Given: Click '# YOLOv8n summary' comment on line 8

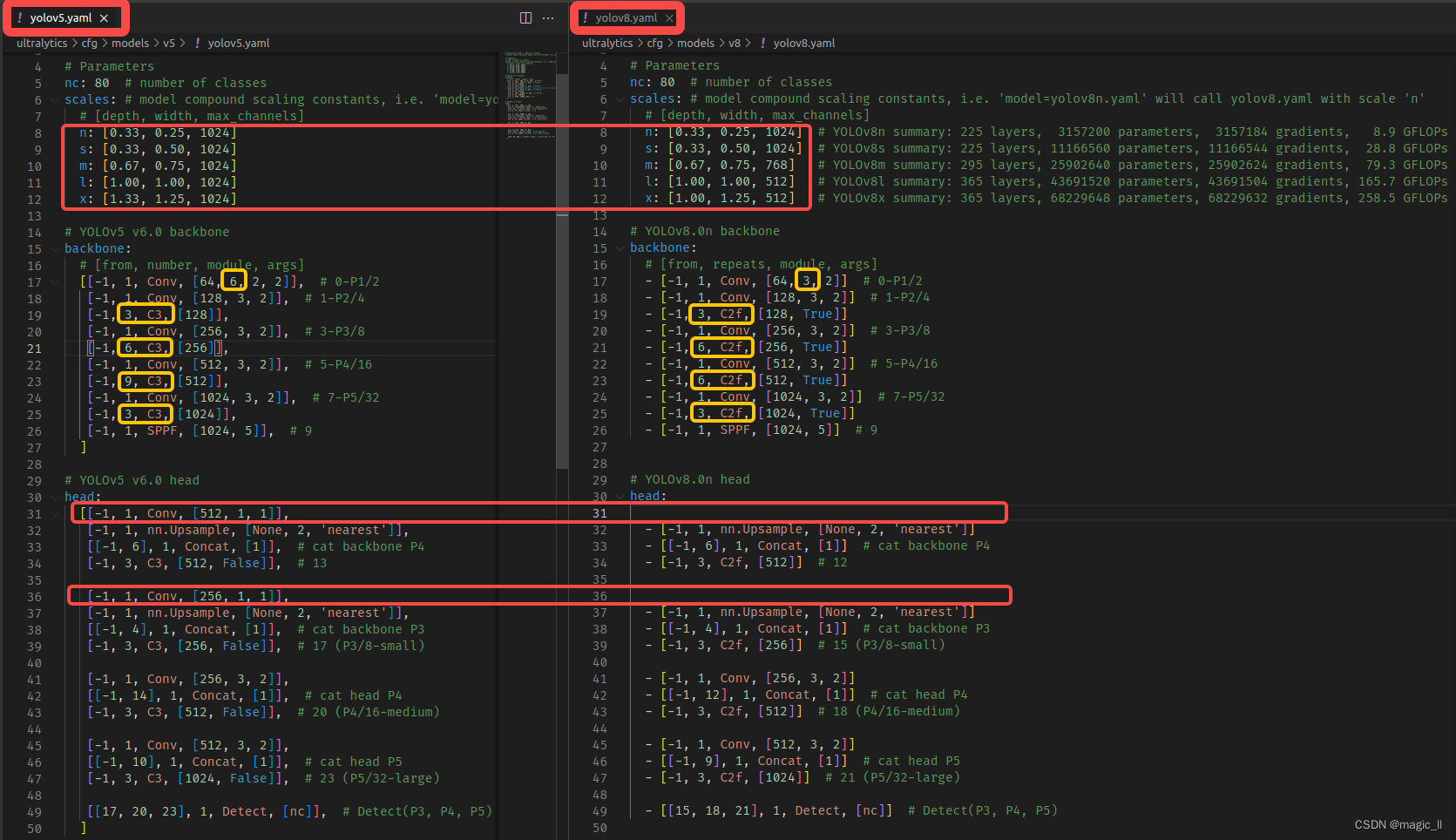Looking at the screenshot, I should pyautogui.click(x=1133, y=132).
